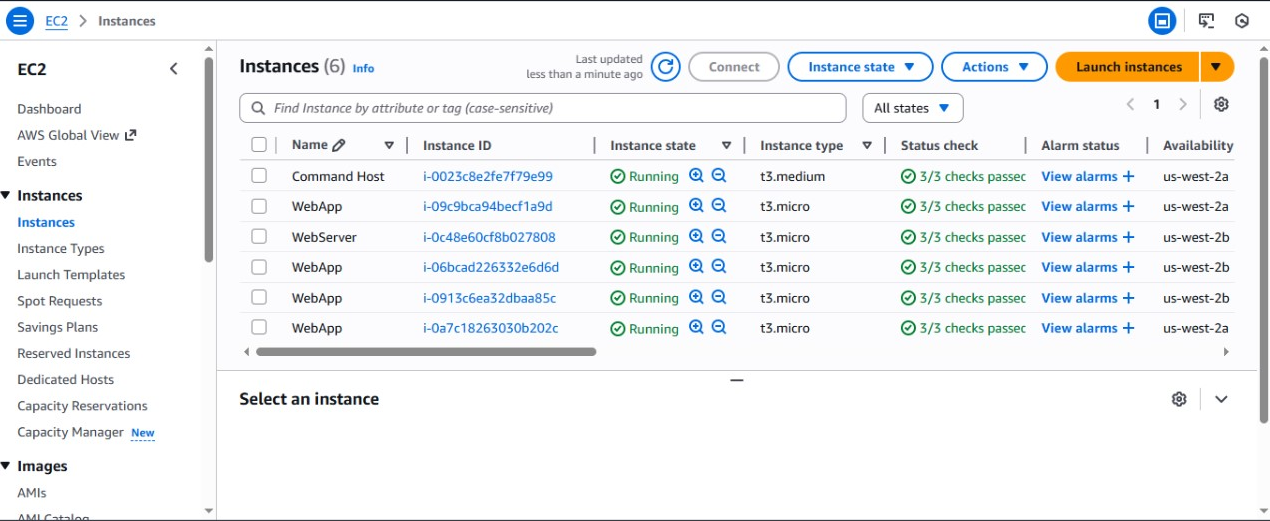
Task: Zoom-in filter icon for Command Host row
Action: click(697, 176)
